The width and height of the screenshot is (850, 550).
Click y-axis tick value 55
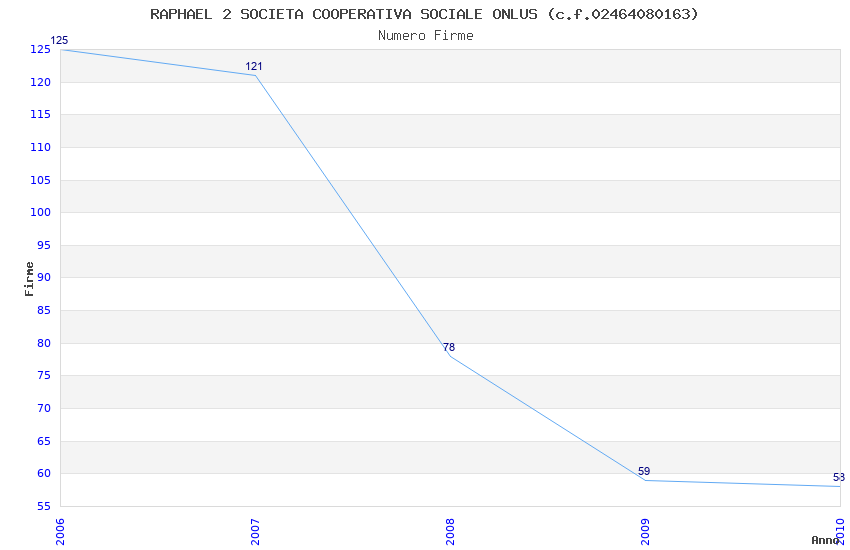coord(44,507)
